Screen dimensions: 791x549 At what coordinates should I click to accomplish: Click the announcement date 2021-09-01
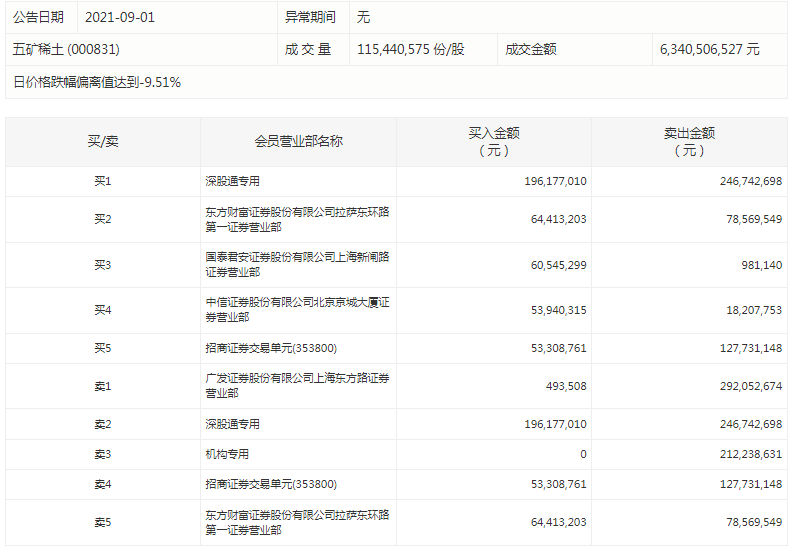[120, 17]
